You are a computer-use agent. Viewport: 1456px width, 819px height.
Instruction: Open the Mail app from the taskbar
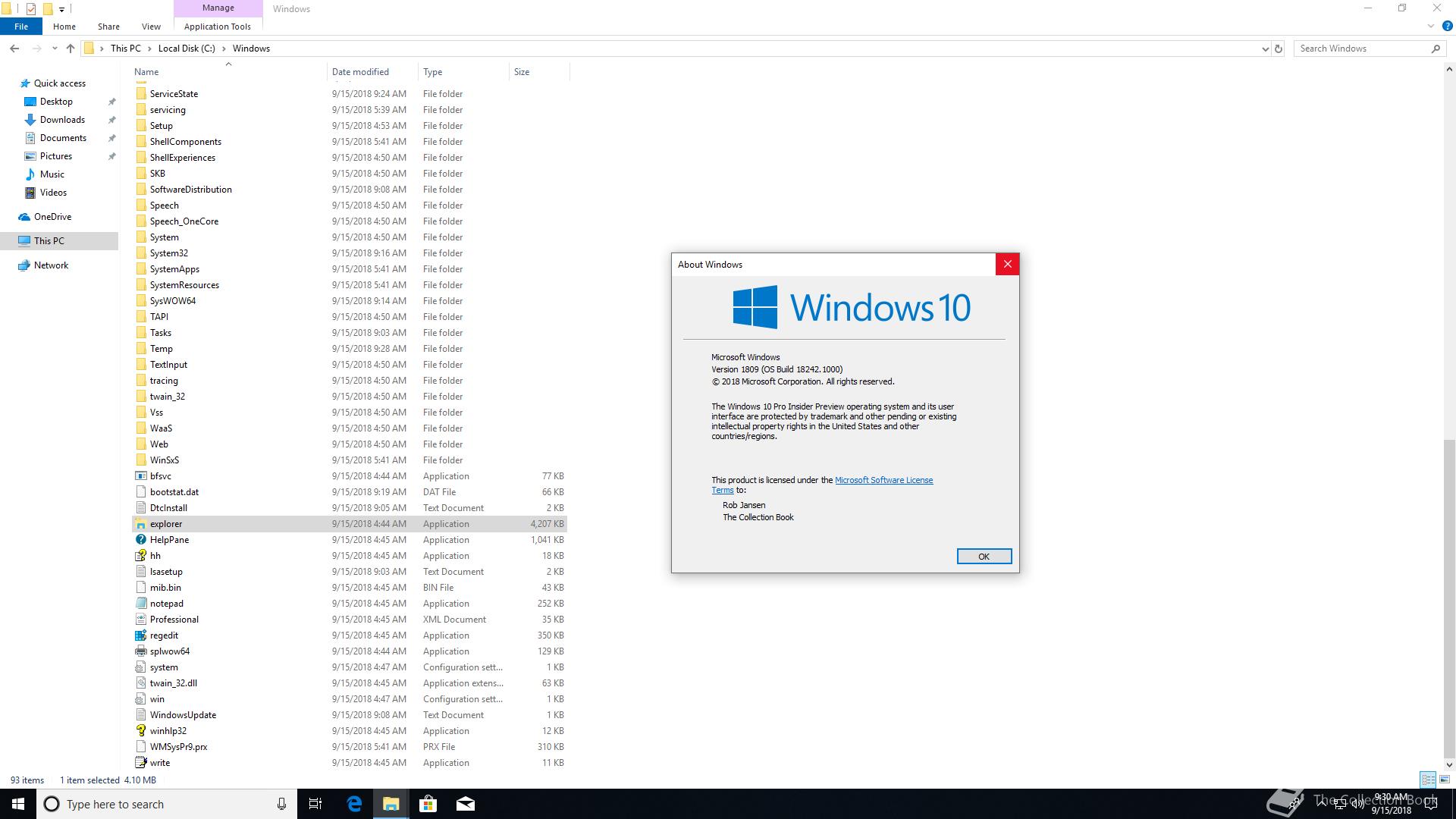(465, 804)
